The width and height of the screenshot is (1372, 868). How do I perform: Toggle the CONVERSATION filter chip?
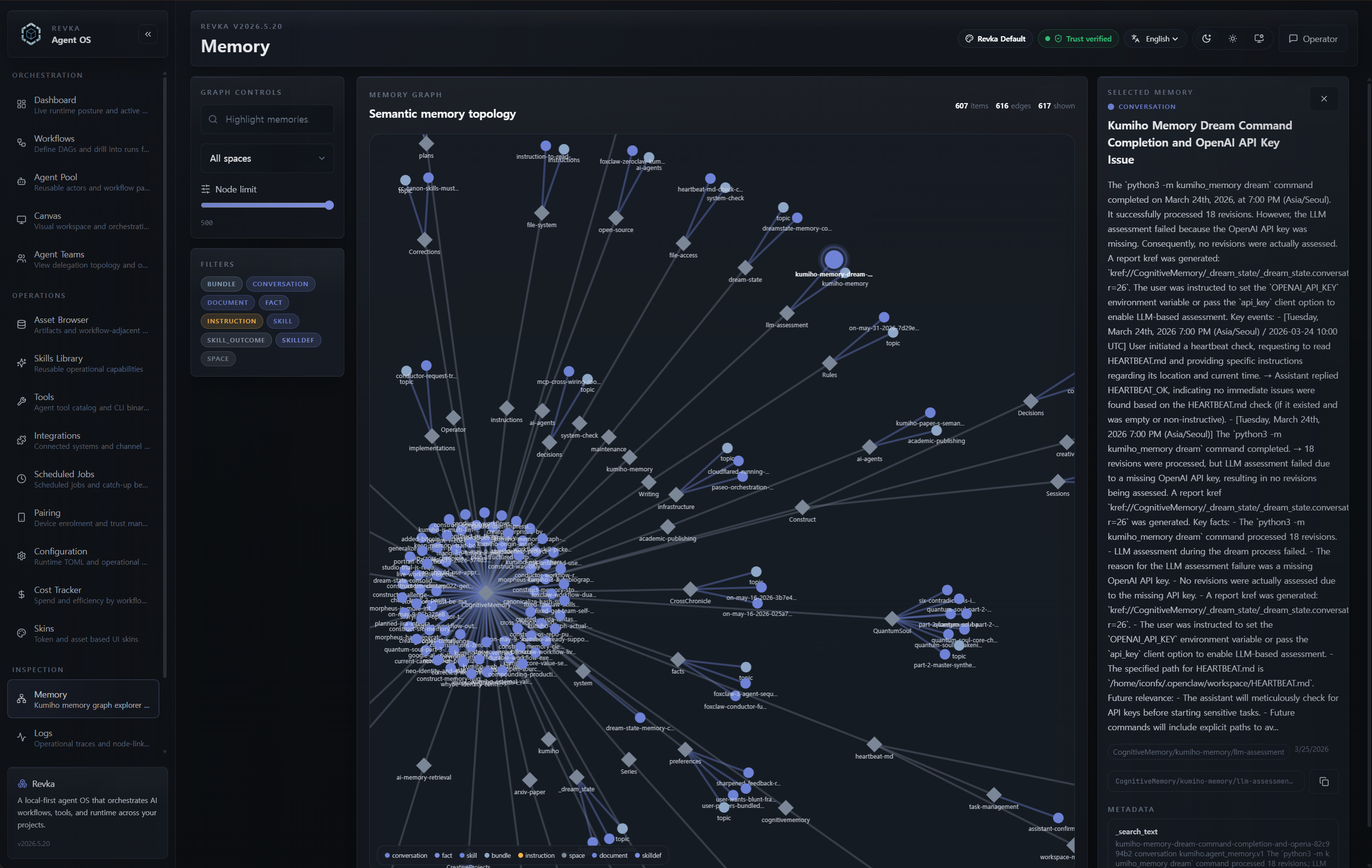280,284
